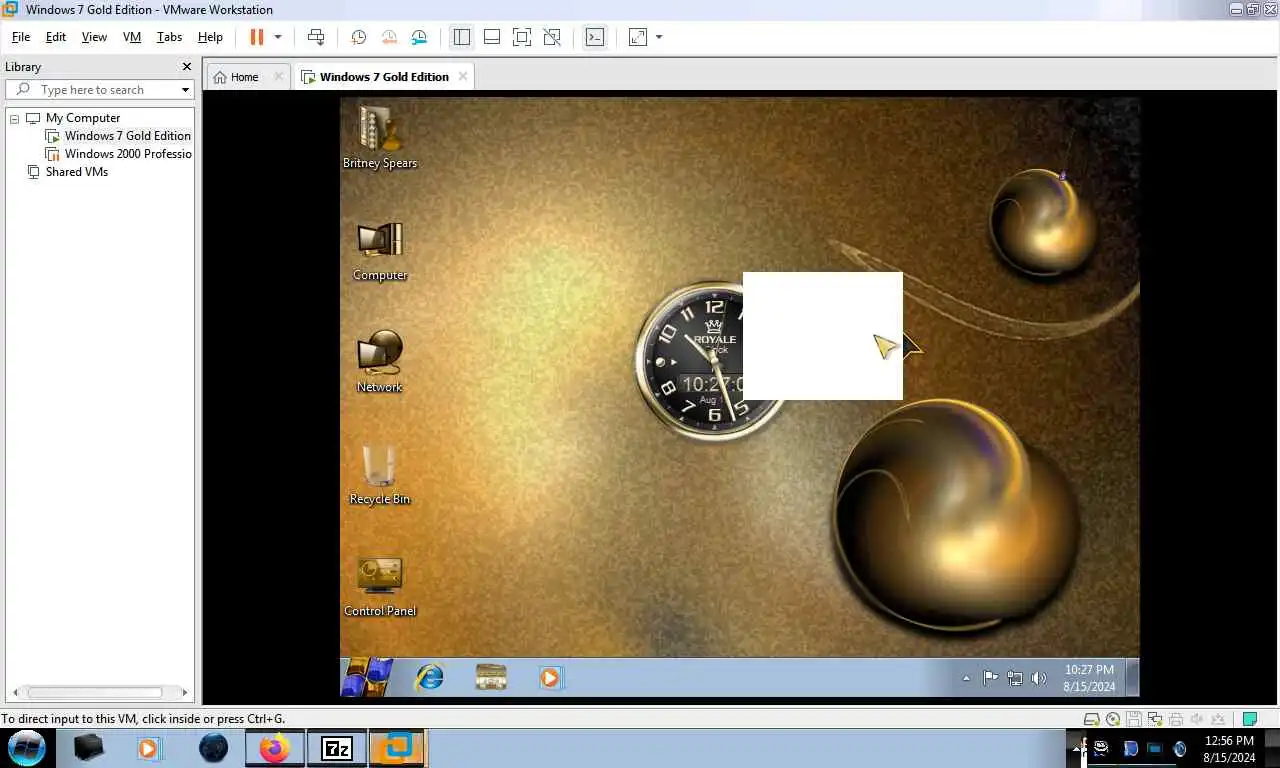Viewport: 1280px width, 768px height.
Task: Click the guest Show Desktop button
Action: coord(1132,677)
